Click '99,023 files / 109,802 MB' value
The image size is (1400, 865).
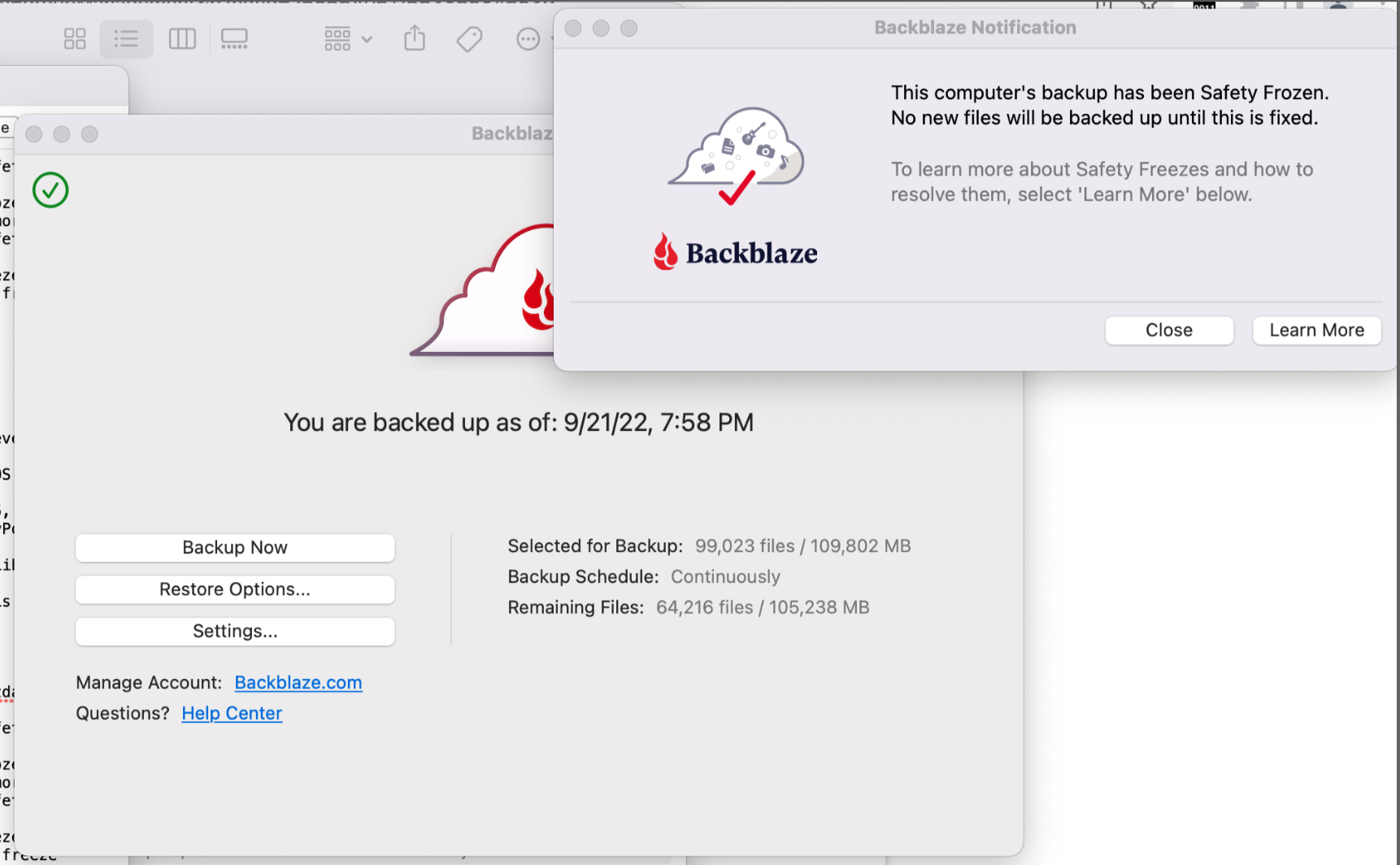coord(803,546)
